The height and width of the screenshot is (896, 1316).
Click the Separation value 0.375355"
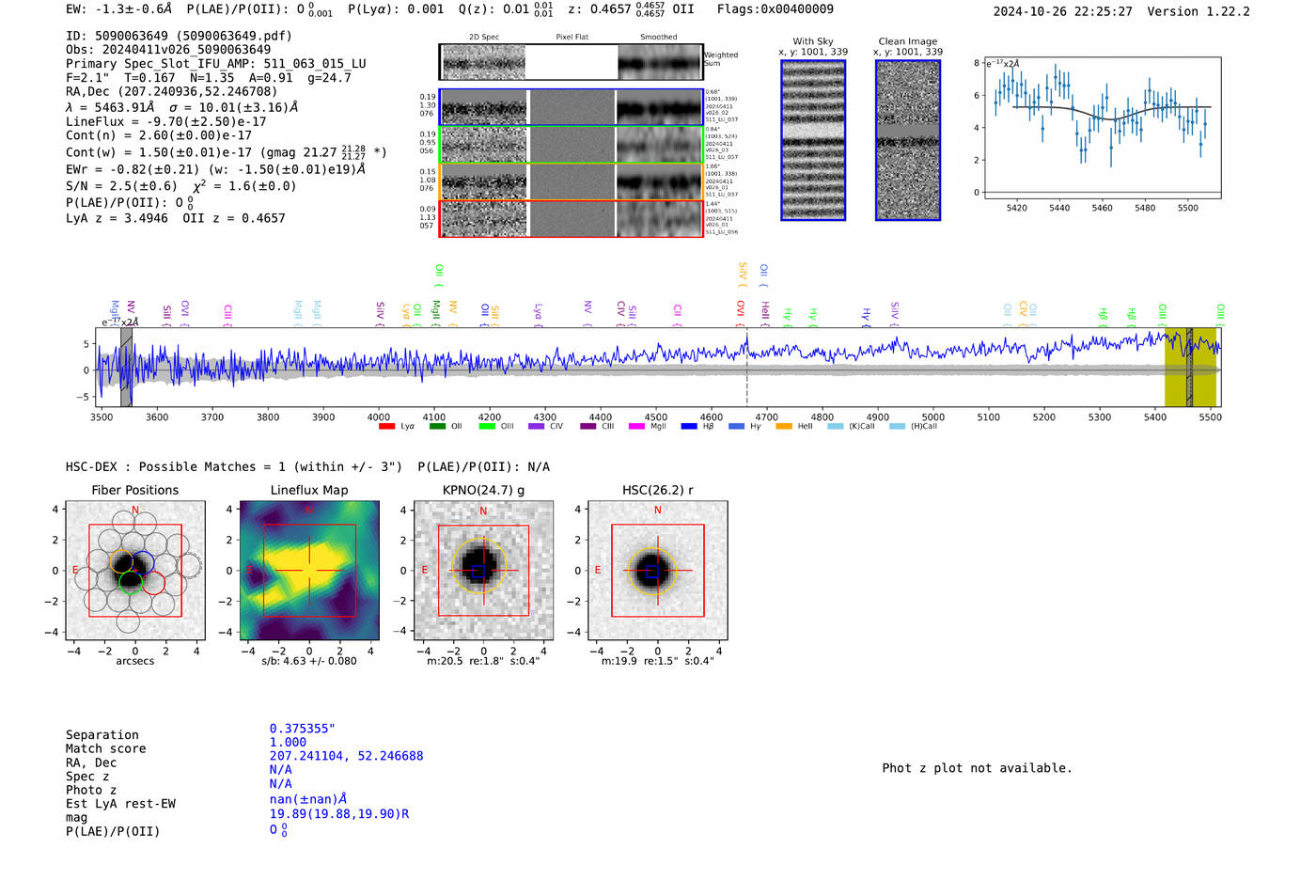coord(303,729)
